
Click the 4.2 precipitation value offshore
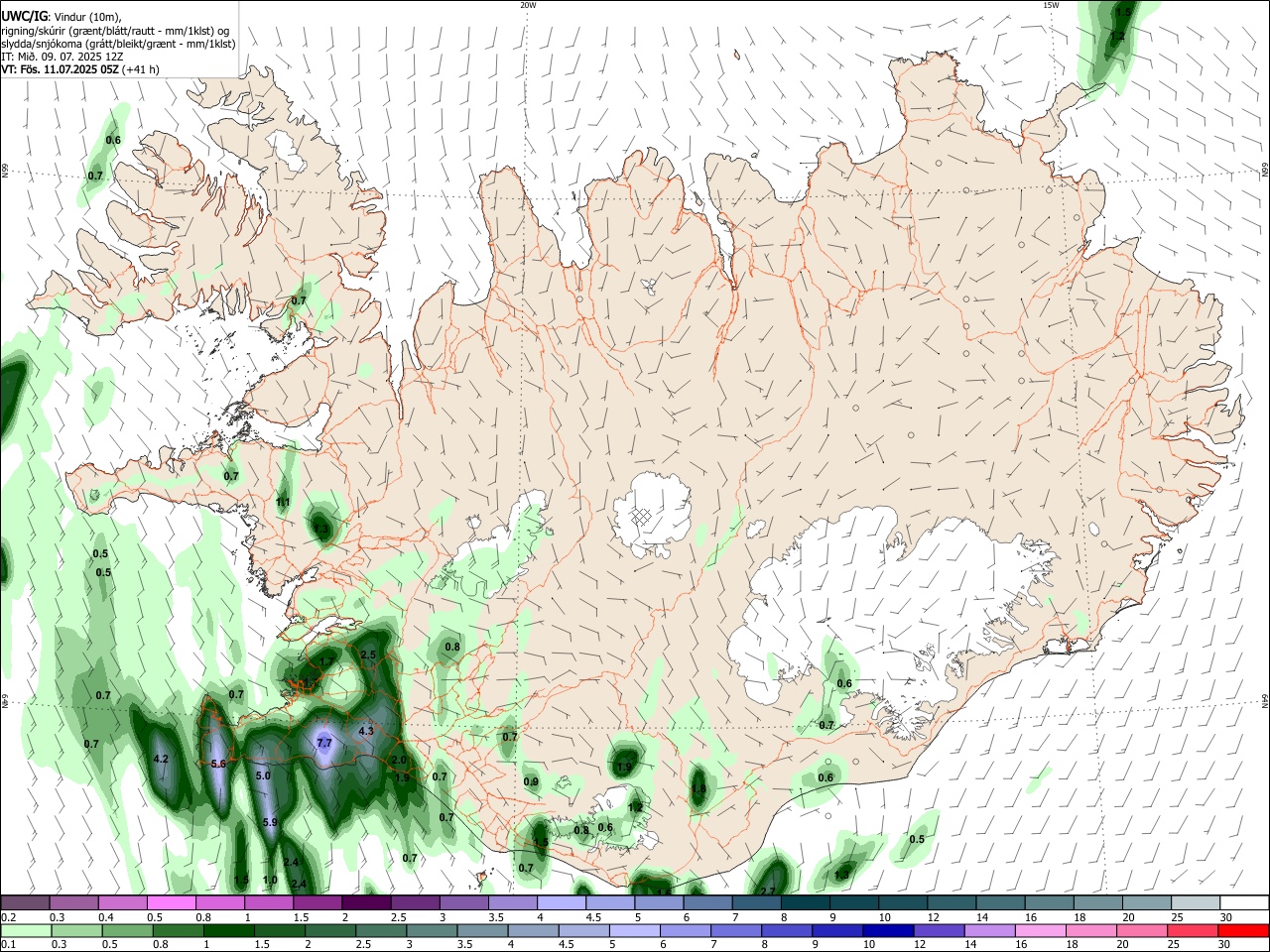point(161,760)
